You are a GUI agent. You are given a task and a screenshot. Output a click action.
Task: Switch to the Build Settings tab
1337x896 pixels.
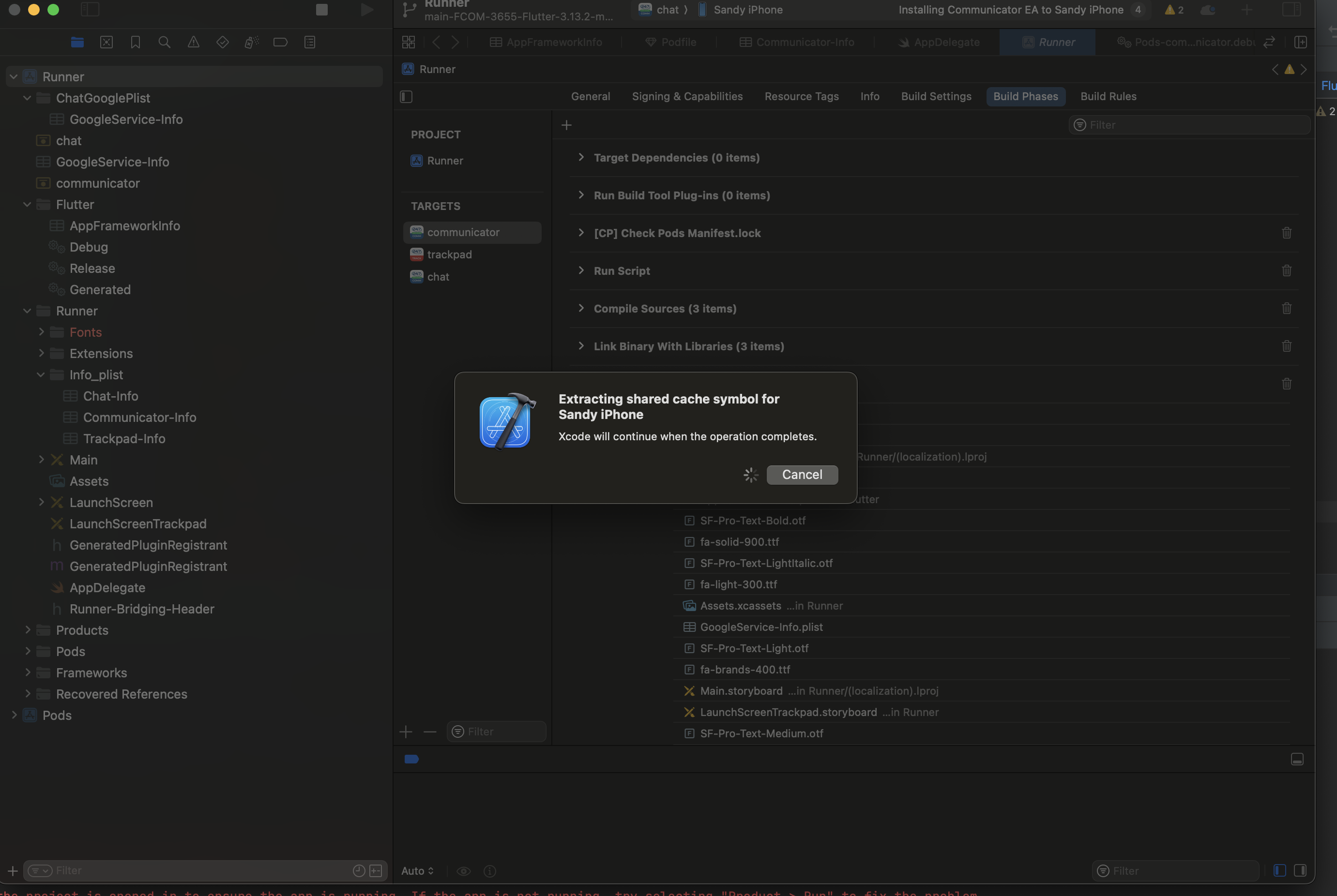[936, 97]
